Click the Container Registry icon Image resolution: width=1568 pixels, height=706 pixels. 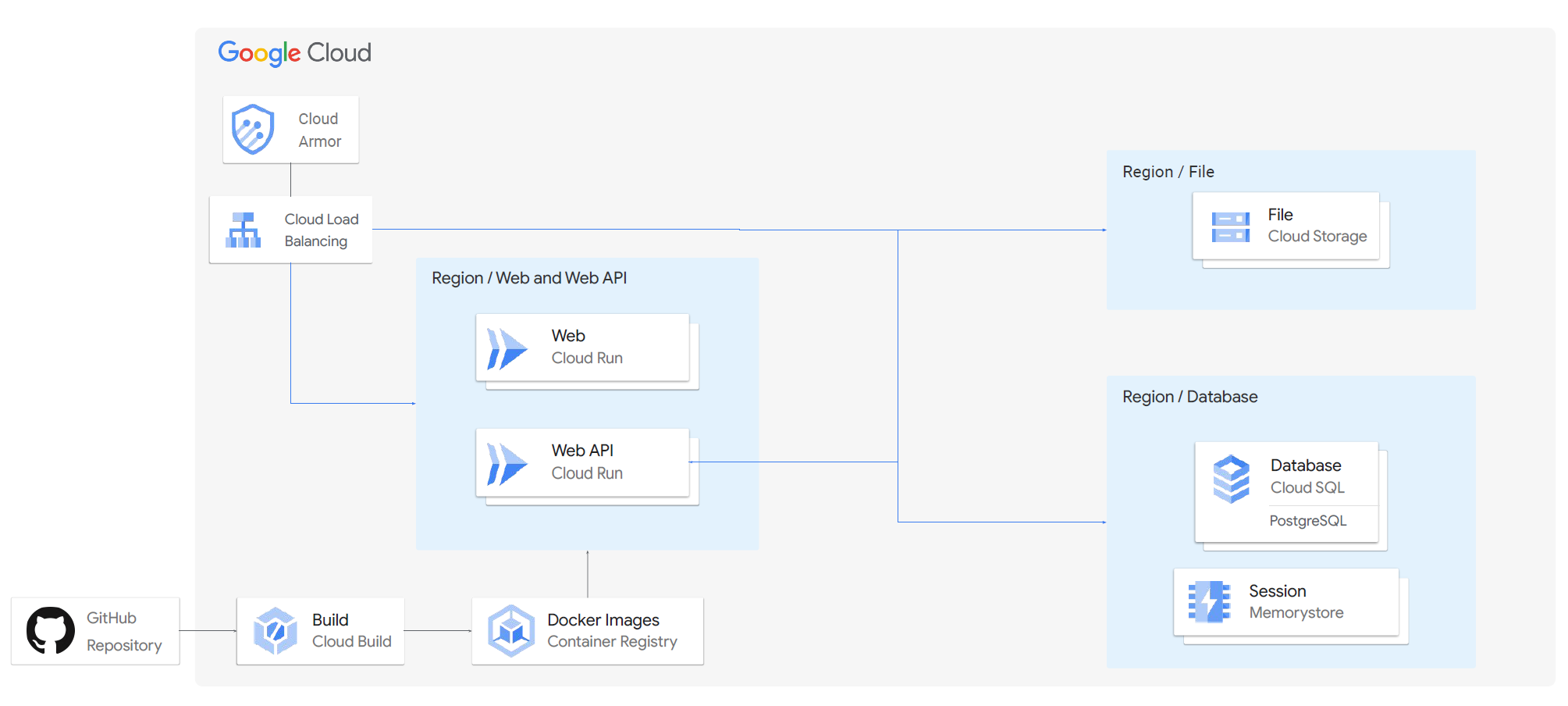click(x=511, y=631)
